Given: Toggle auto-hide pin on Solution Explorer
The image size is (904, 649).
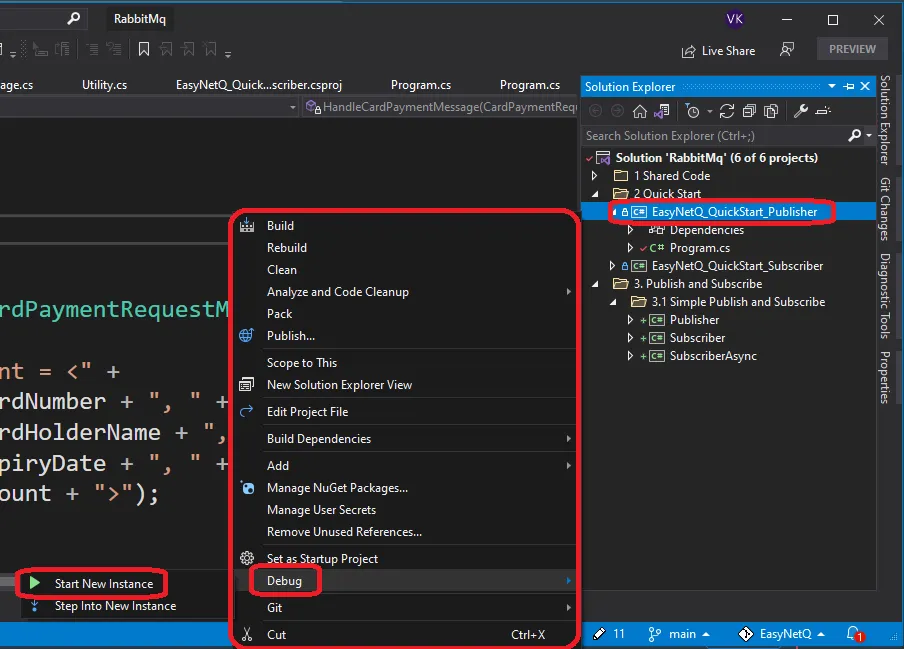Looking at the screenshot, I should click(x=849, y=87).
